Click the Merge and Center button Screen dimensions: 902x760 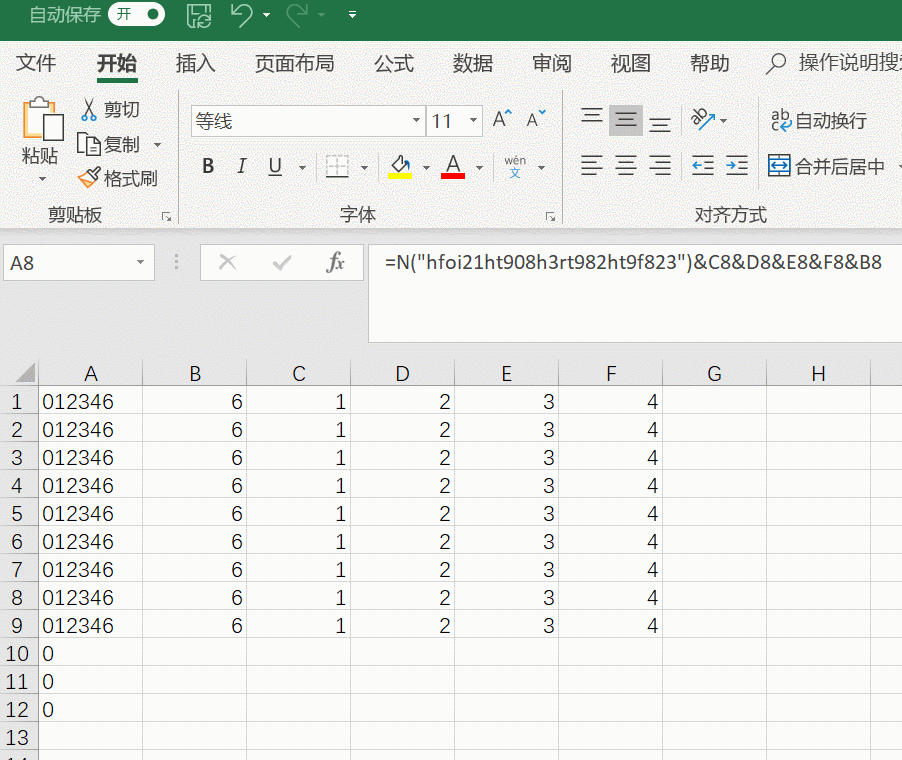(826, 167)
